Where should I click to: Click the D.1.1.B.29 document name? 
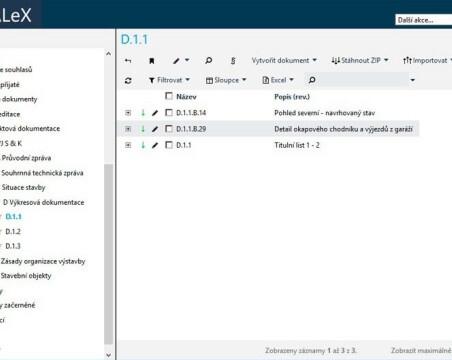point(191,129)
